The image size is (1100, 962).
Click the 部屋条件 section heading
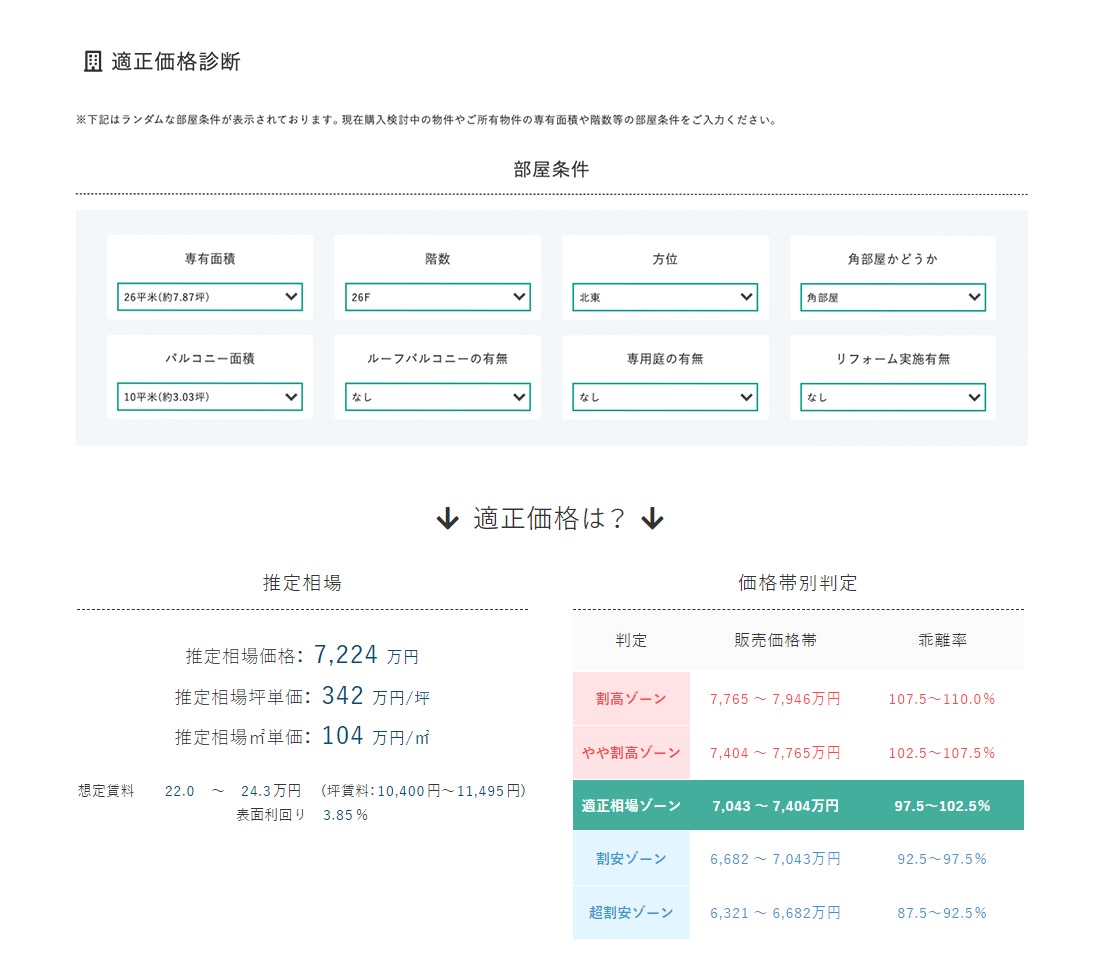tap(551, 169)
